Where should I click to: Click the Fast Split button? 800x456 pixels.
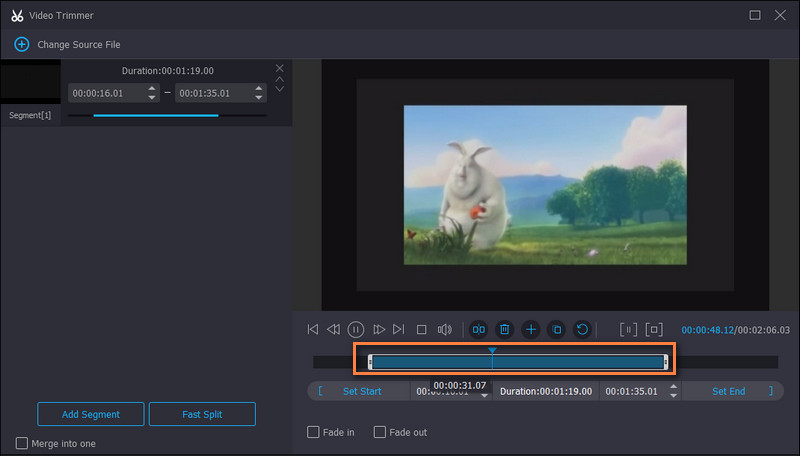(202, 414)
